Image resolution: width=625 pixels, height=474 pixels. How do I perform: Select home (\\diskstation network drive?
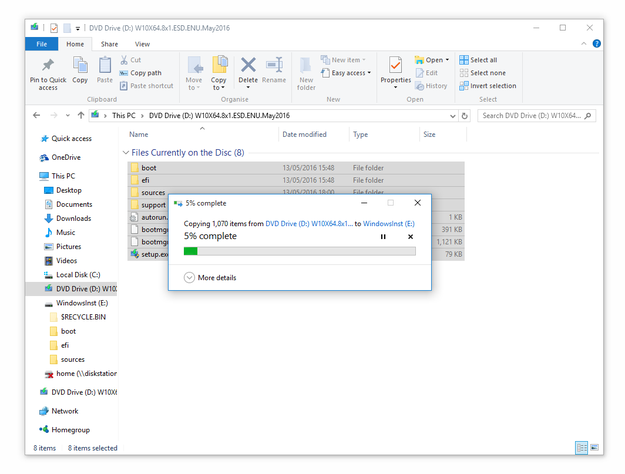tap(81, 374)
